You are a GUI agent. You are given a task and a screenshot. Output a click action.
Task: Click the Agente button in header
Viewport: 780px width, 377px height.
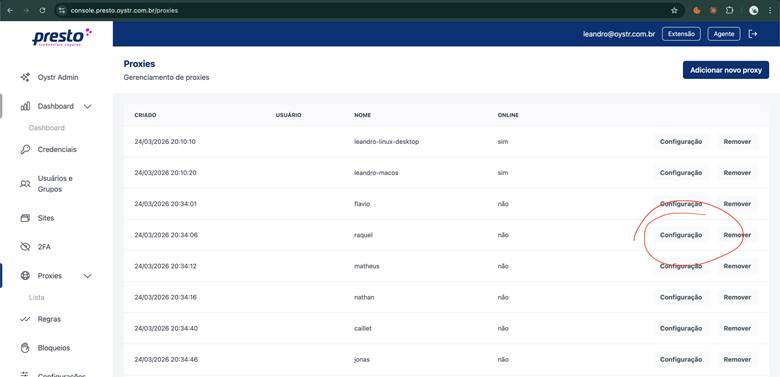[x=724, y=34]
